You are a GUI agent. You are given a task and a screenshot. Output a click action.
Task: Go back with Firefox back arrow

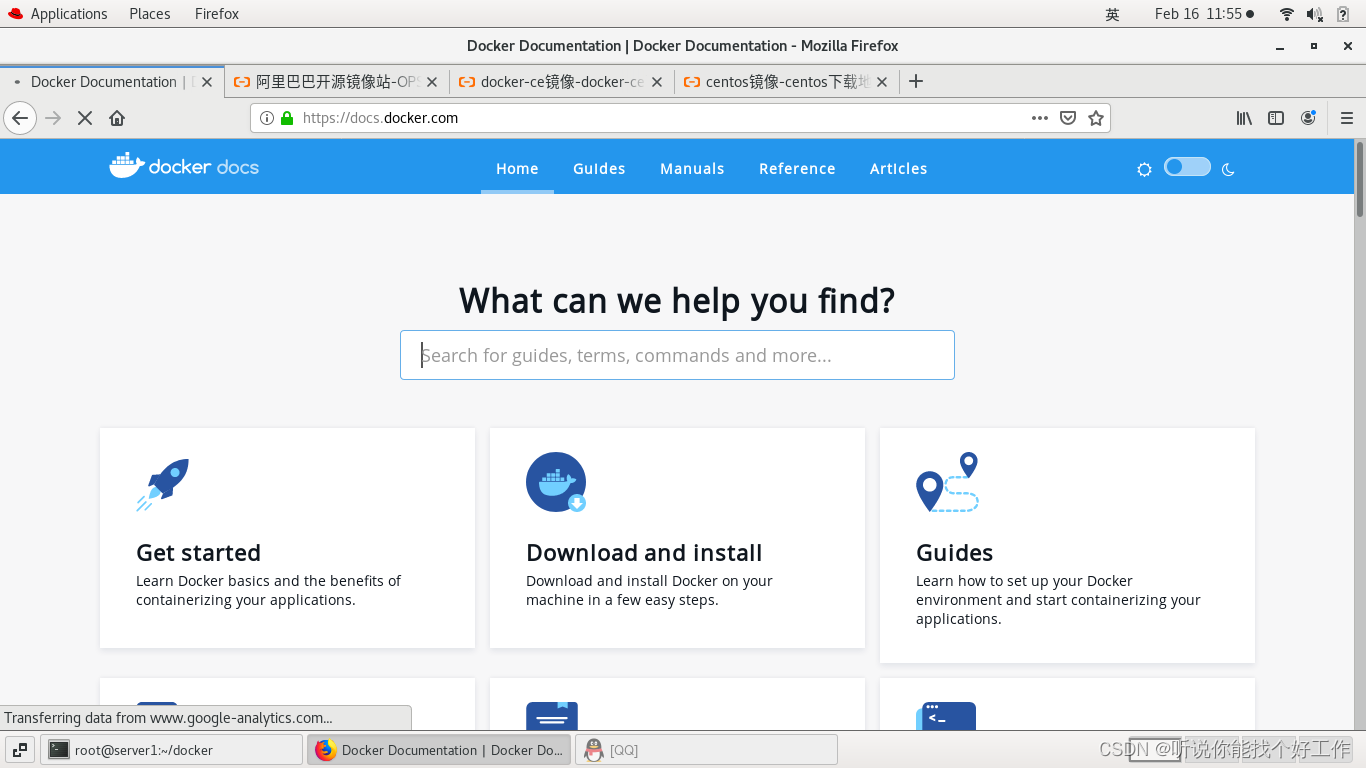(20, 118)
